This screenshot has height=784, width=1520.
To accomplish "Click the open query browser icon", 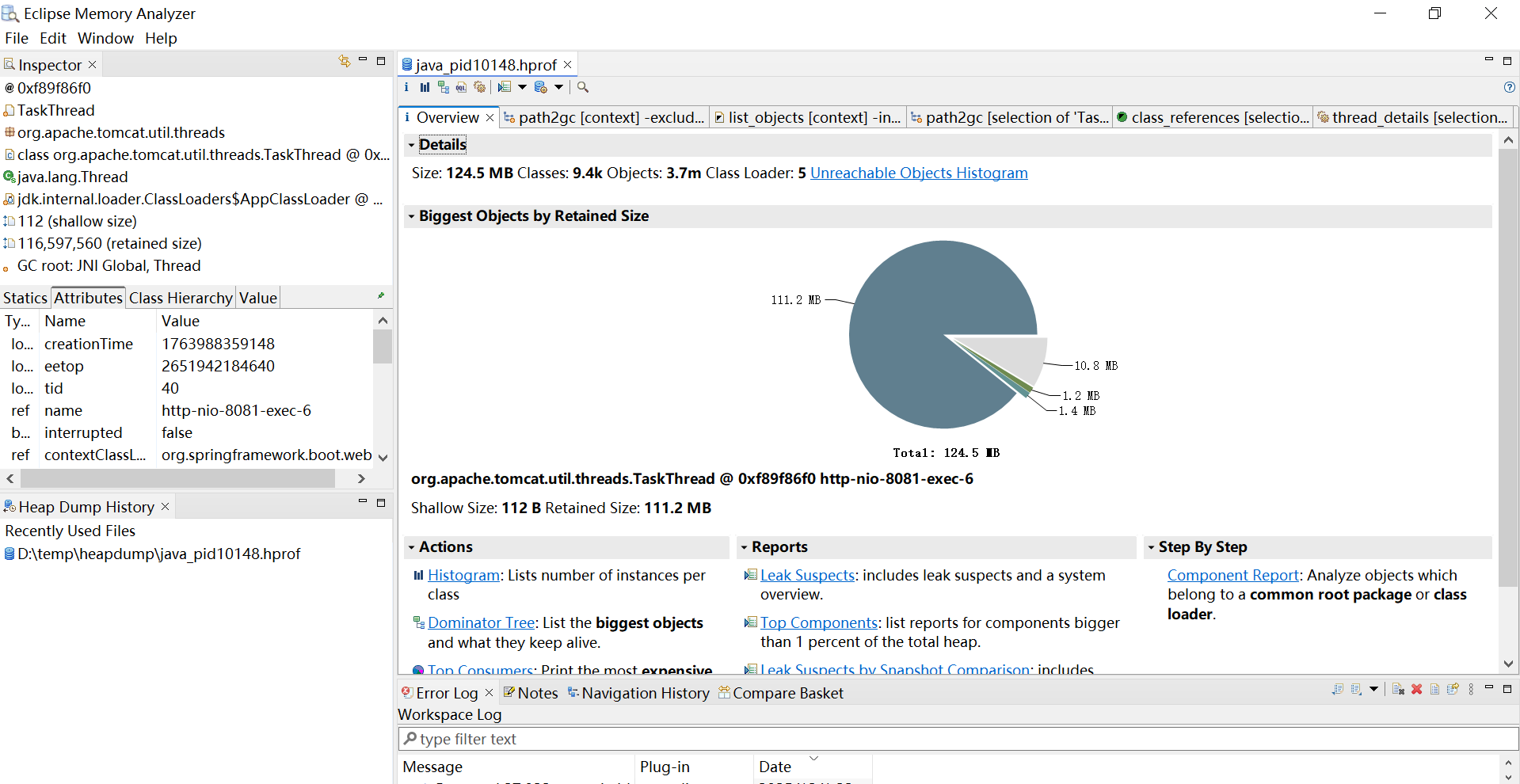I will point(541,87).
